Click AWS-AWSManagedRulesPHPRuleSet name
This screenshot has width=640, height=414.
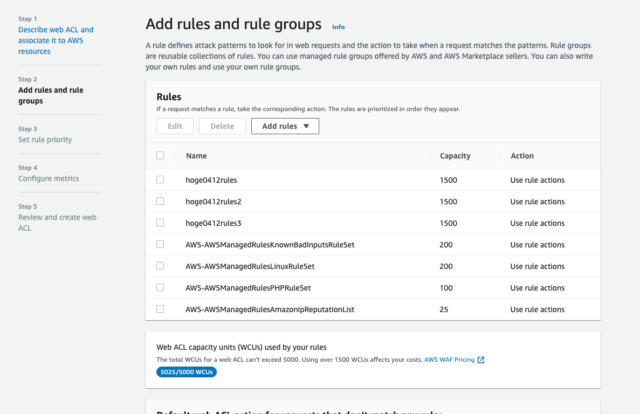point(248,288)
